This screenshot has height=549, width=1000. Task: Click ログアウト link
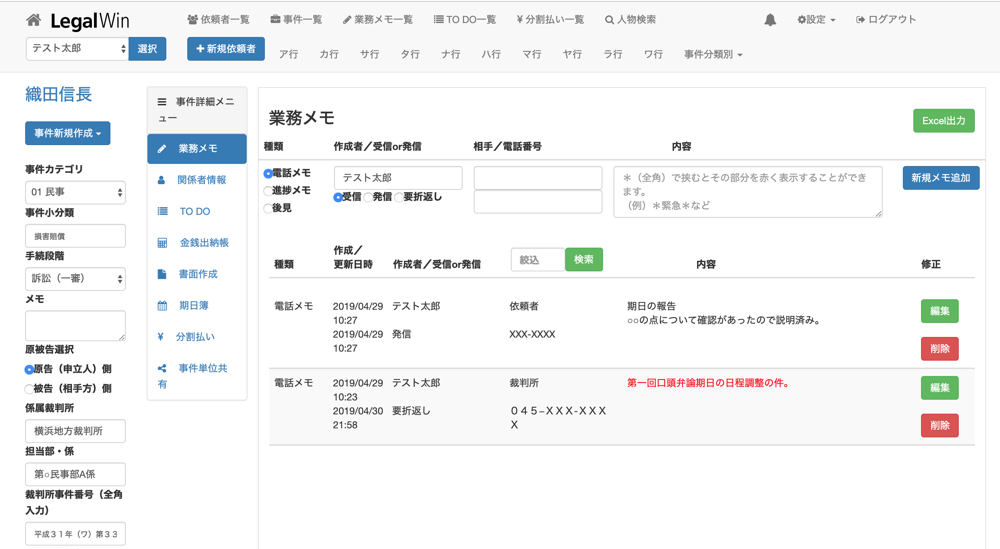[886, 20]
